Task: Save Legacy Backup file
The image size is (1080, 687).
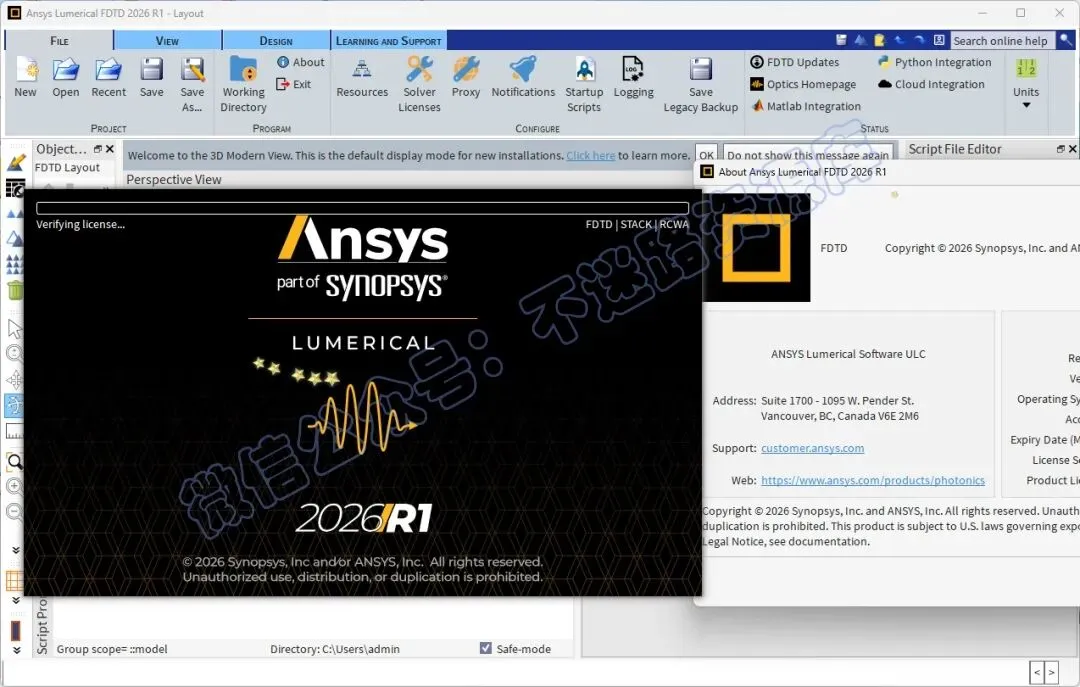Action: tap(700, 84)
